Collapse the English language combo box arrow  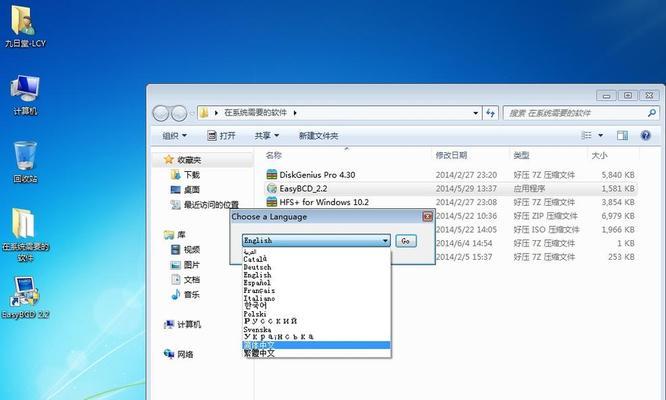pos(385,241)
